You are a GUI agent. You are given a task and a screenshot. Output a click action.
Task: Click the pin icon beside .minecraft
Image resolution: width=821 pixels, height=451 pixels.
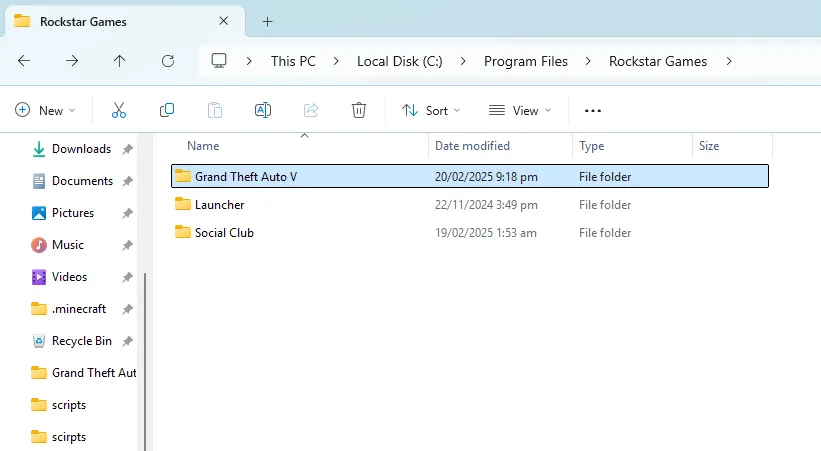coord(127,309)
